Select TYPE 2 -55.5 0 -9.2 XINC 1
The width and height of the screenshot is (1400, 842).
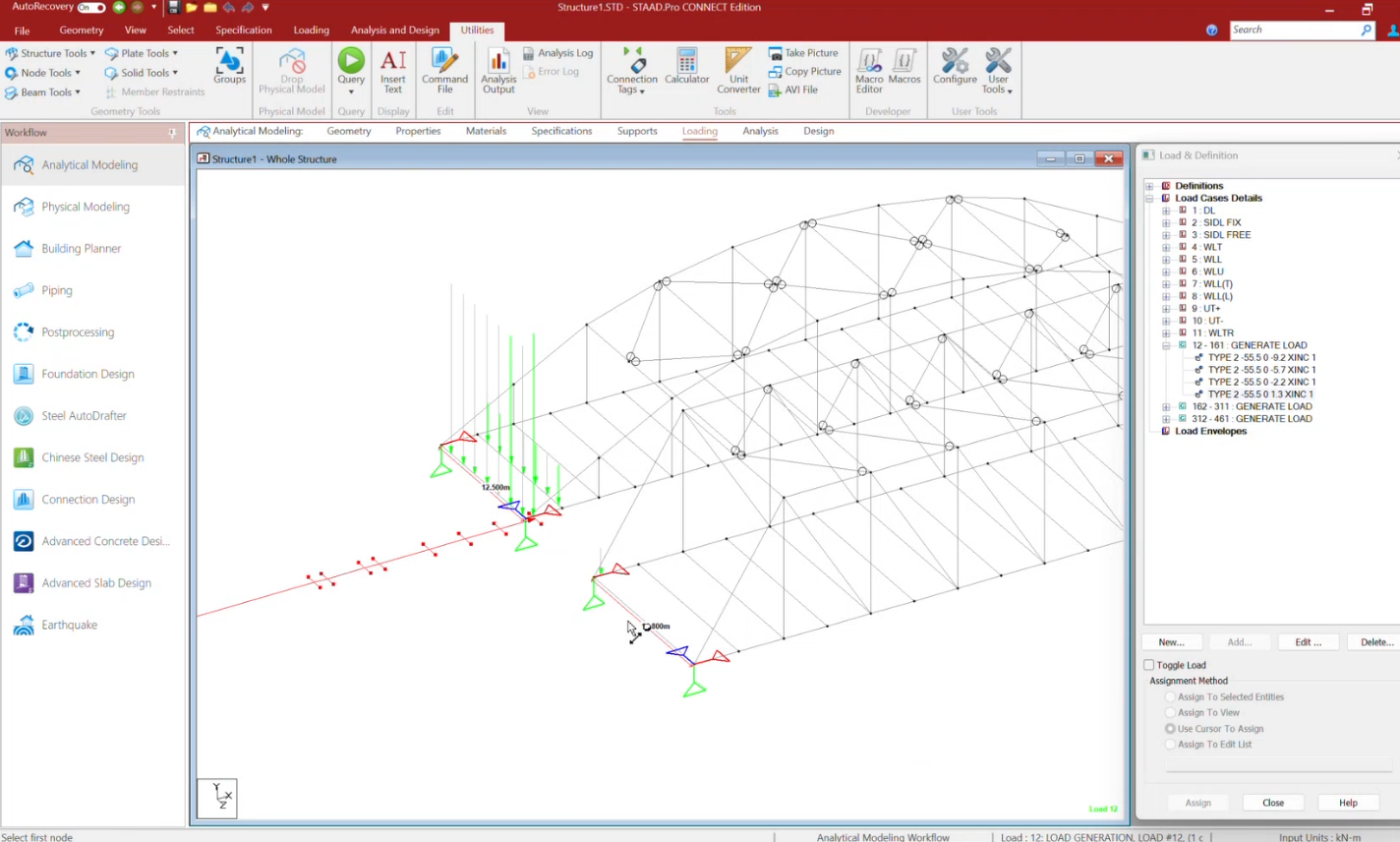1261,358
